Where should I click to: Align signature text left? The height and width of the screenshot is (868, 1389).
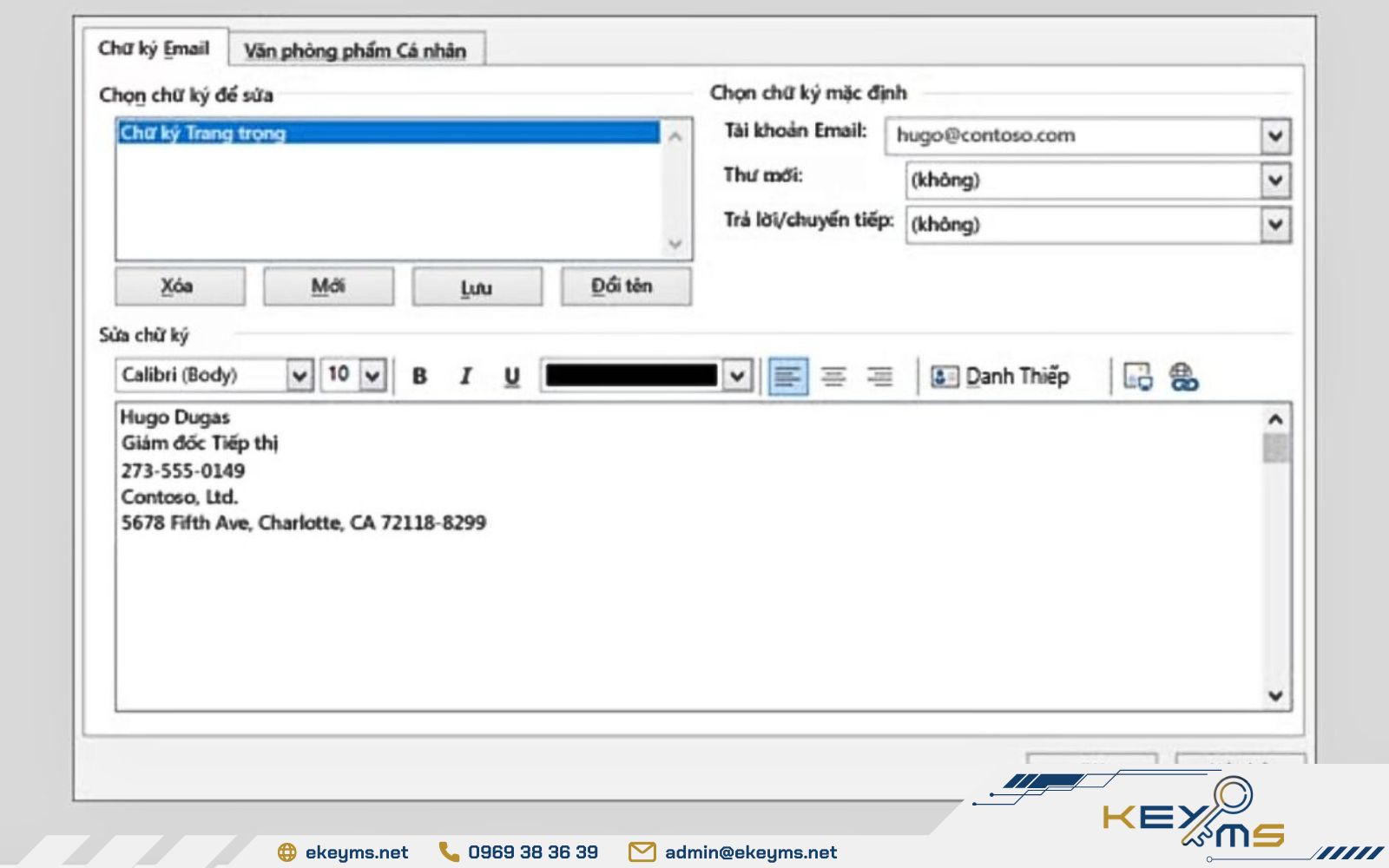[x=788, y=377]
